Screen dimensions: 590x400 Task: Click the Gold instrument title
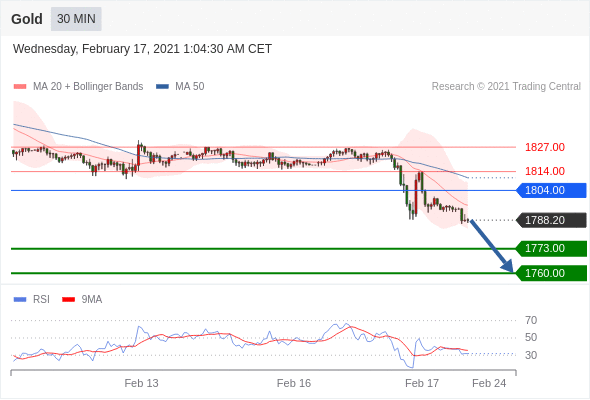click(x=27, y=19)
